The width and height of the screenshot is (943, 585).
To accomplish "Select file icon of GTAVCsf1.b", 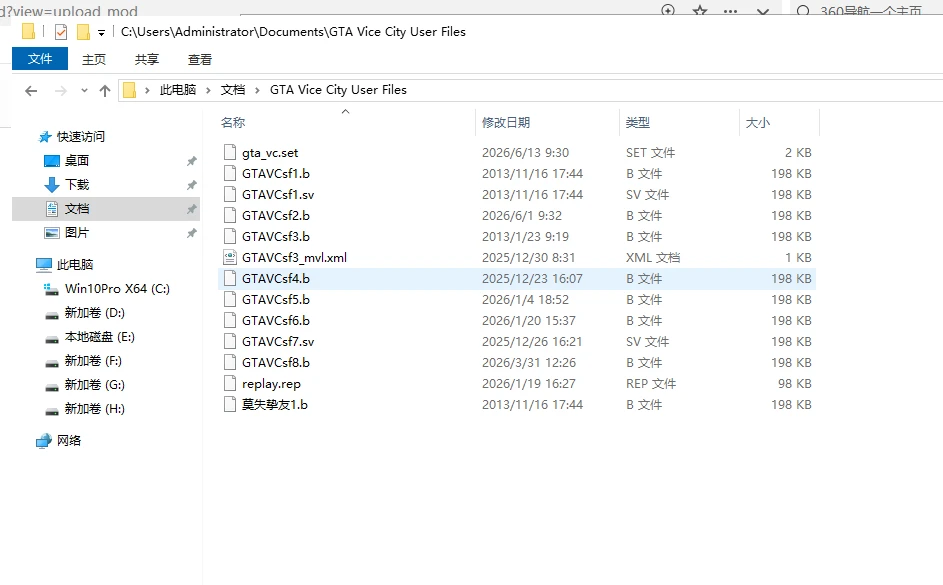I will (230, 173).
